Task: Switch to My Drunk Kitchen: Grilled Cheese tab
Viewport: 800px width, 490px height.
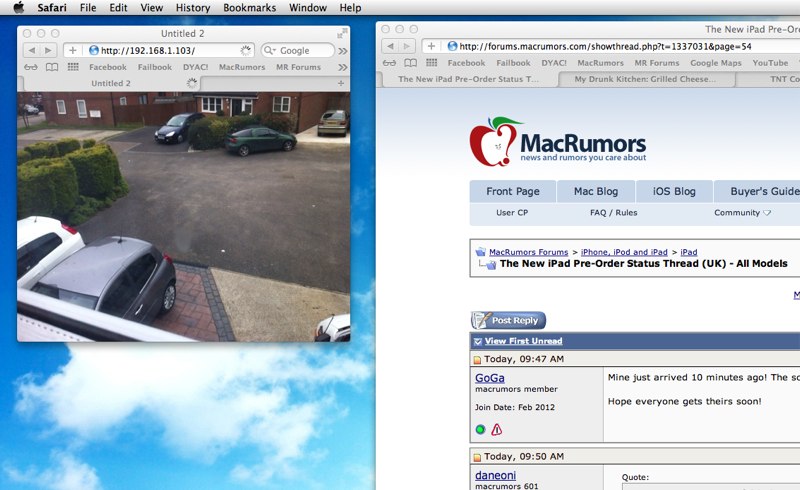Action: click(645, 79)
